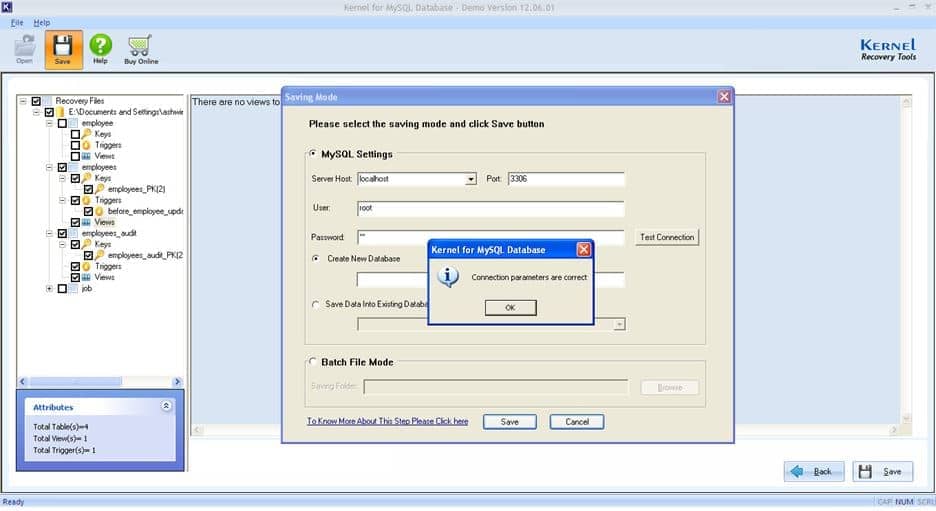The image size is (936, 511).
Task: Click Cancel in the Saving Mode dialog
Action: [x=577, y=421]
